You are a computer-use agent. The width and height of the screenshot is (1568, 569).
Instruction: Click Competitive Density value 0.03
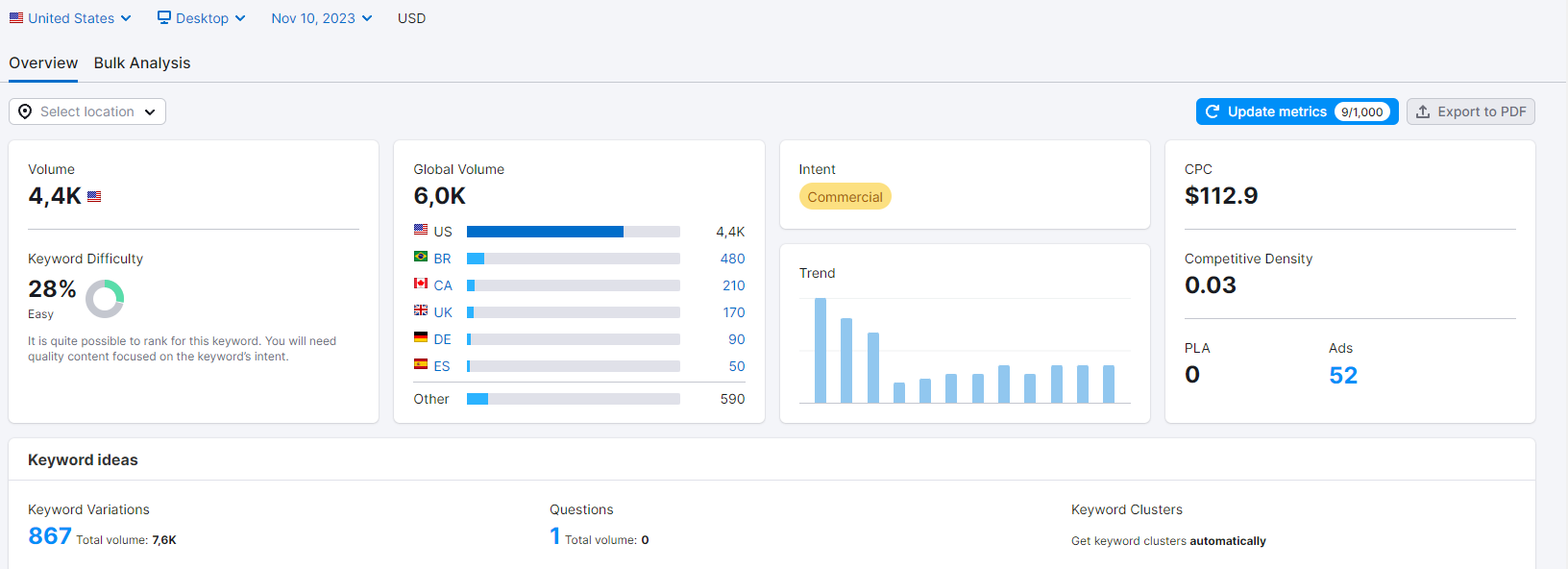click(x=1211, y=285)
